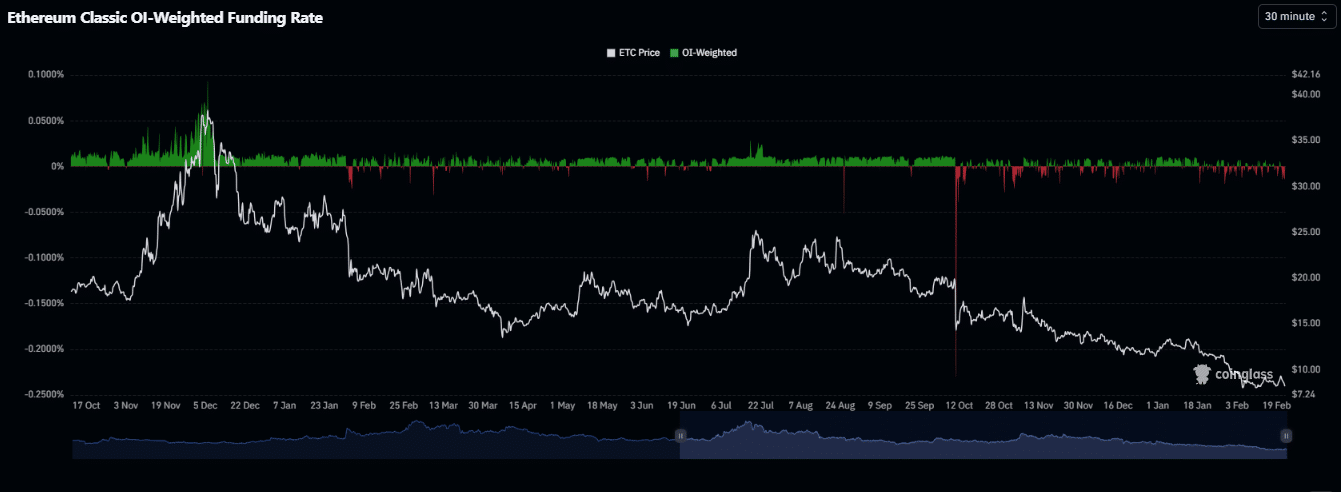Click the $40.00 price axis label
The height and width of the screenshot is (492, 1341).
(1307, 94)
